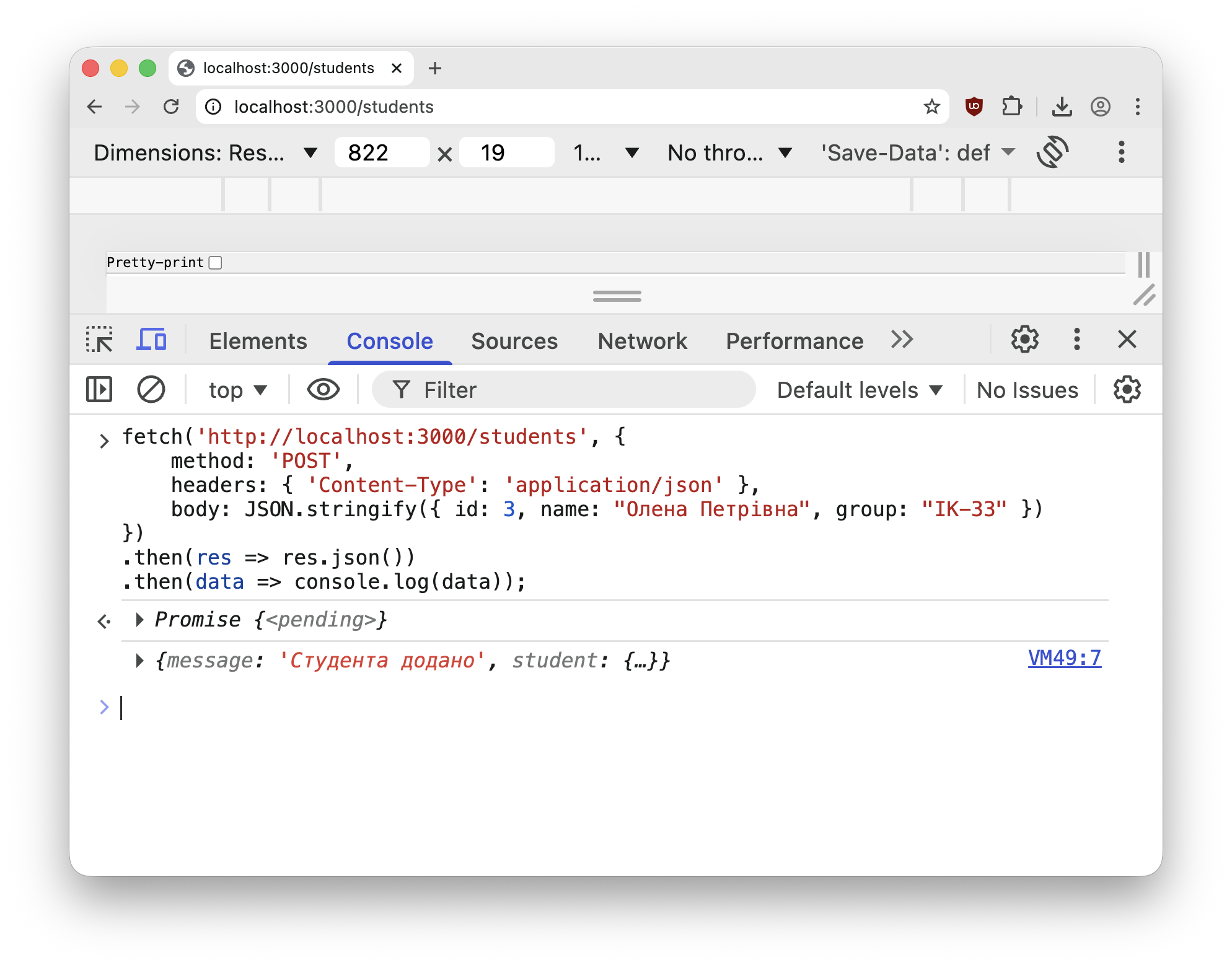Viewport: 1232px width, 968px height.
Task: Open the Dimensions Responsive dropdown
Action: click(205, 152)
